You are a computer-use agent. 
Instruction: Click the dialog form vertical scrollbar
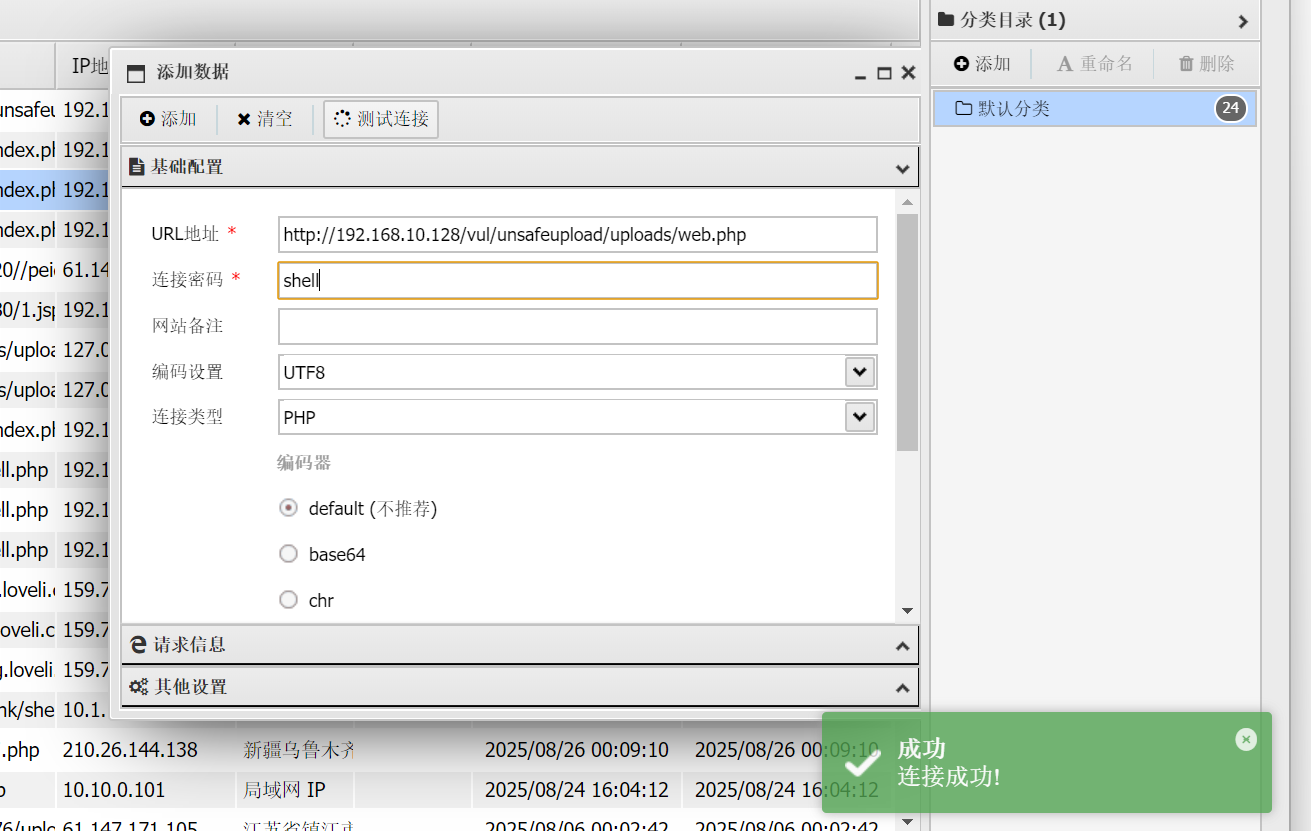[907, 330]
